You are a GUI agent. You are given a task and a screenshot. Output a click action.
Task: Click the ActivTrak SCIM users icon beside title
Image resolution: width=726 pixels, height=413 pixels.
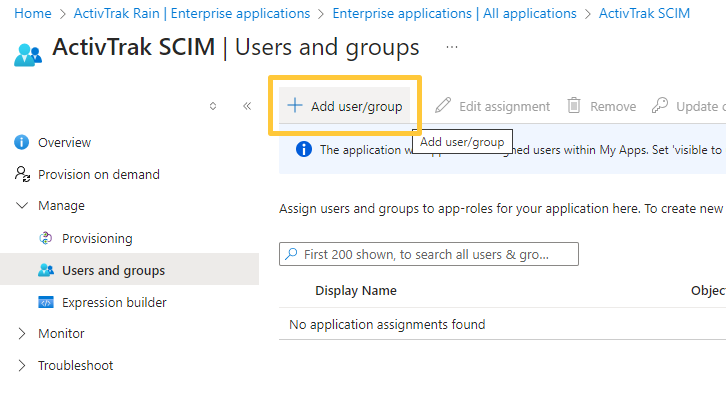pyautogui.click(x=28, y=55)
